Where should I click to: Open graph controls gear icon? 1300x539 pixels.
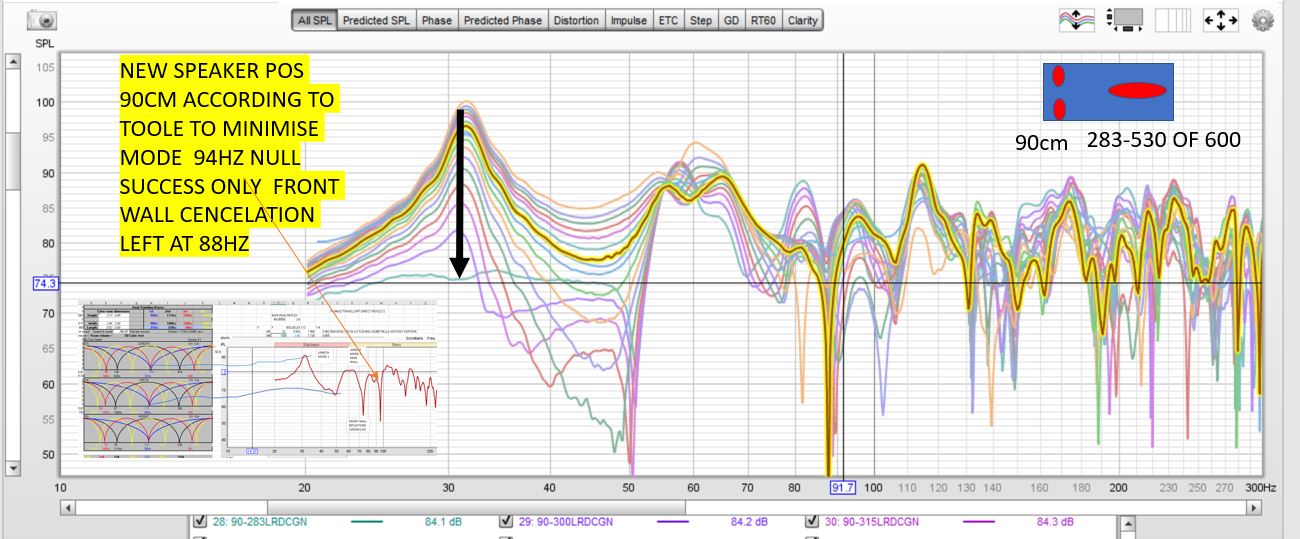click(1263, 20)
